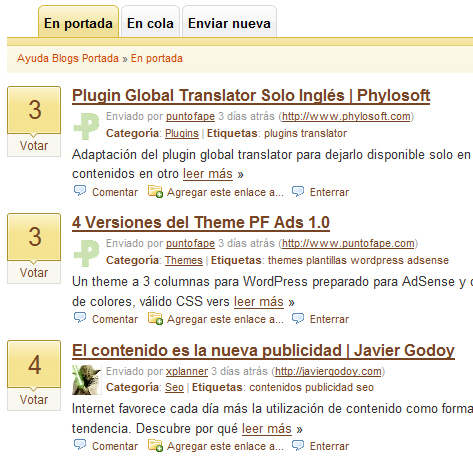Viewport: 473px width, 457px height.
Task: Click Comentar on Javier Godoy story
Action: coord(115,446)
